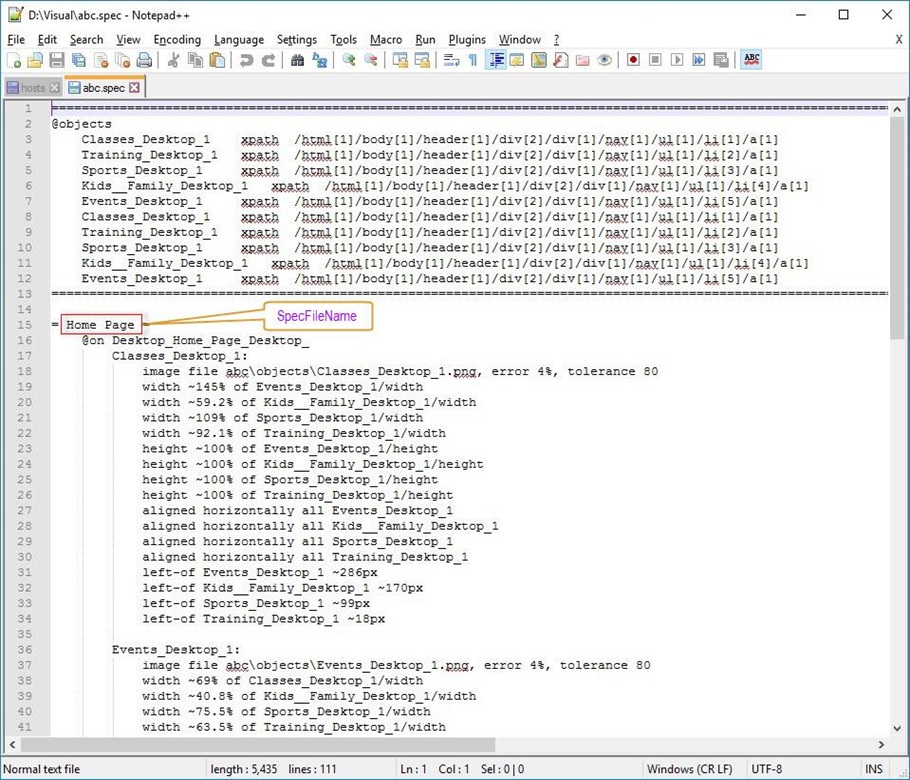
Task: Open the Function List toolbar icon
Action: click(x=561, y=60)
